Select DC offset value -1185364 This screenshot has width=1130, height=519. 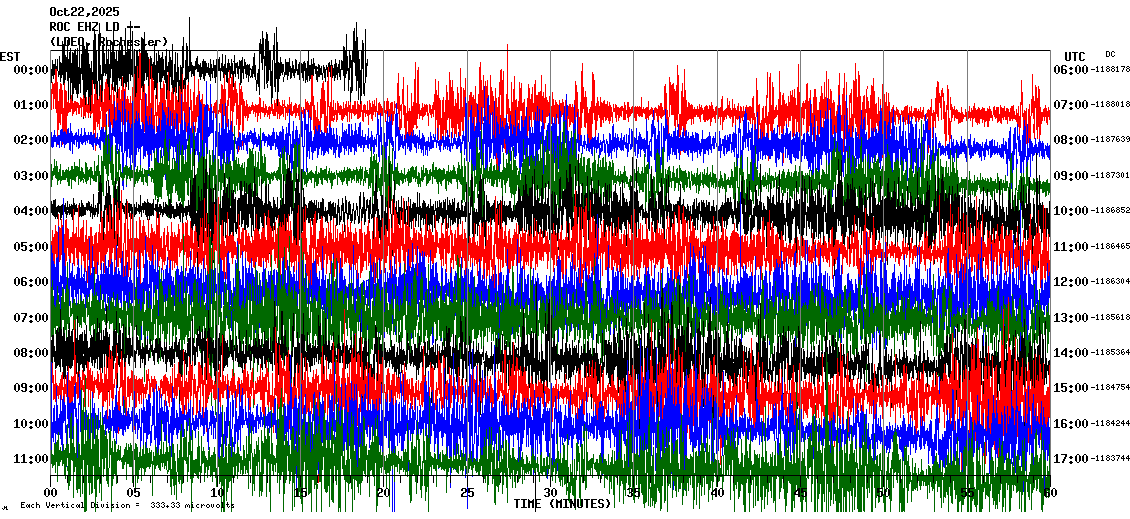[1109, 352]
